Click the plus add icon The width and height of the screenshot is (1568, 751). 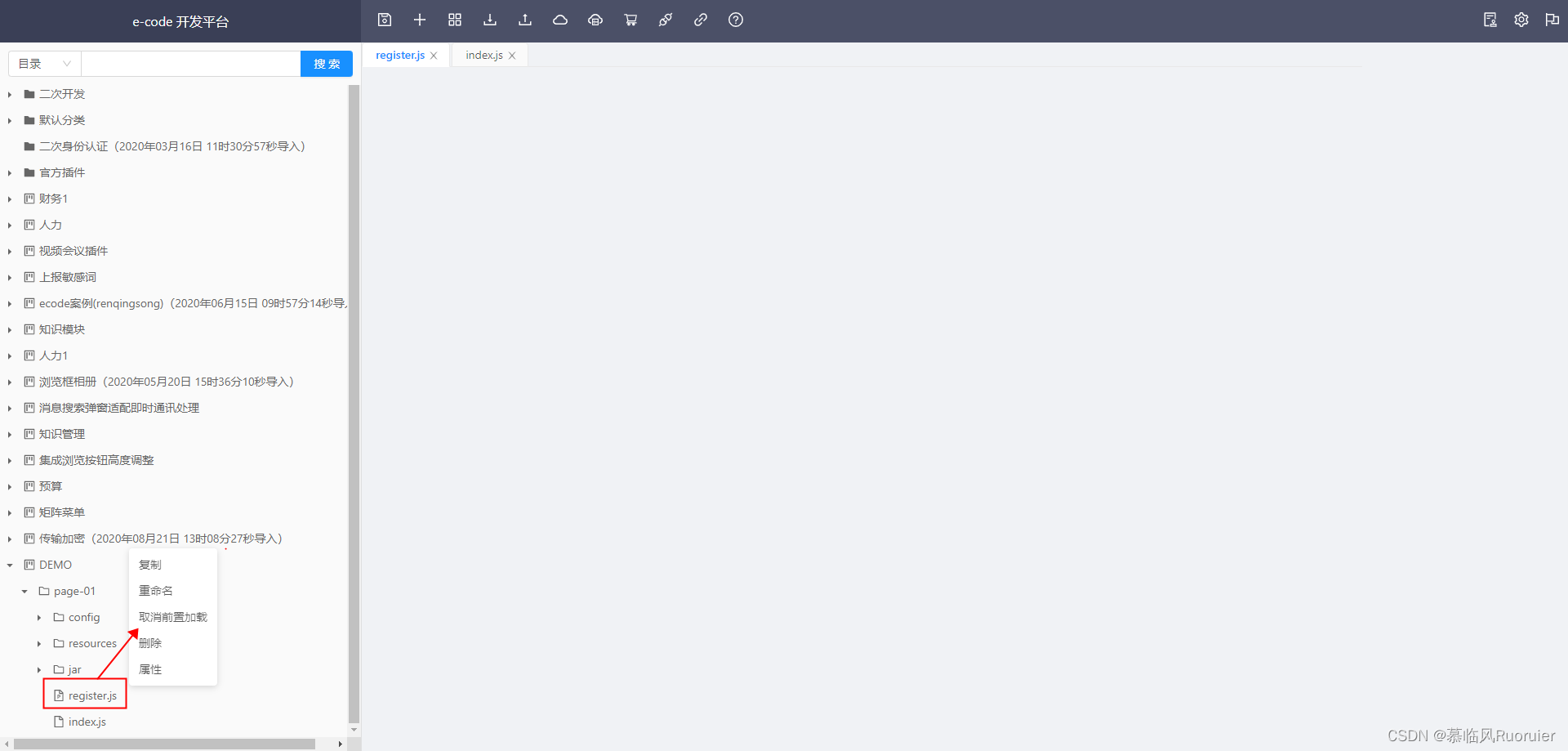click(x=420, y=20)
